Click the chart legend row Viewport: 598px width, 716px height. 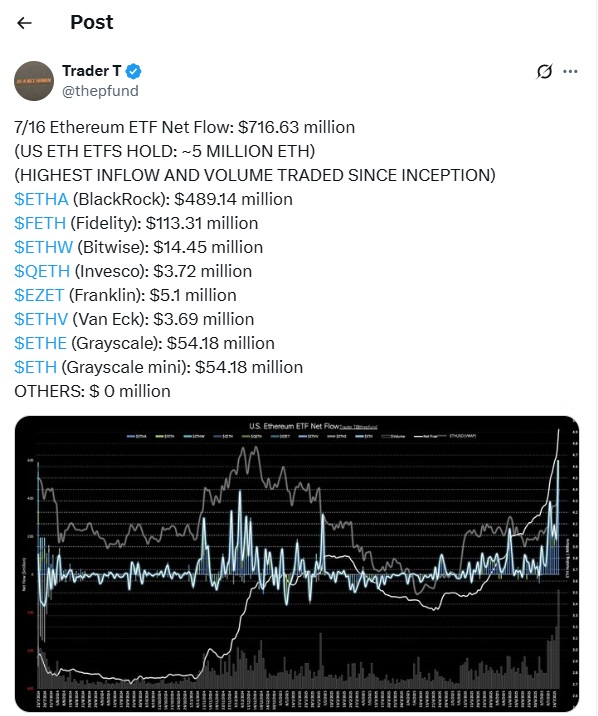point(301,436)
